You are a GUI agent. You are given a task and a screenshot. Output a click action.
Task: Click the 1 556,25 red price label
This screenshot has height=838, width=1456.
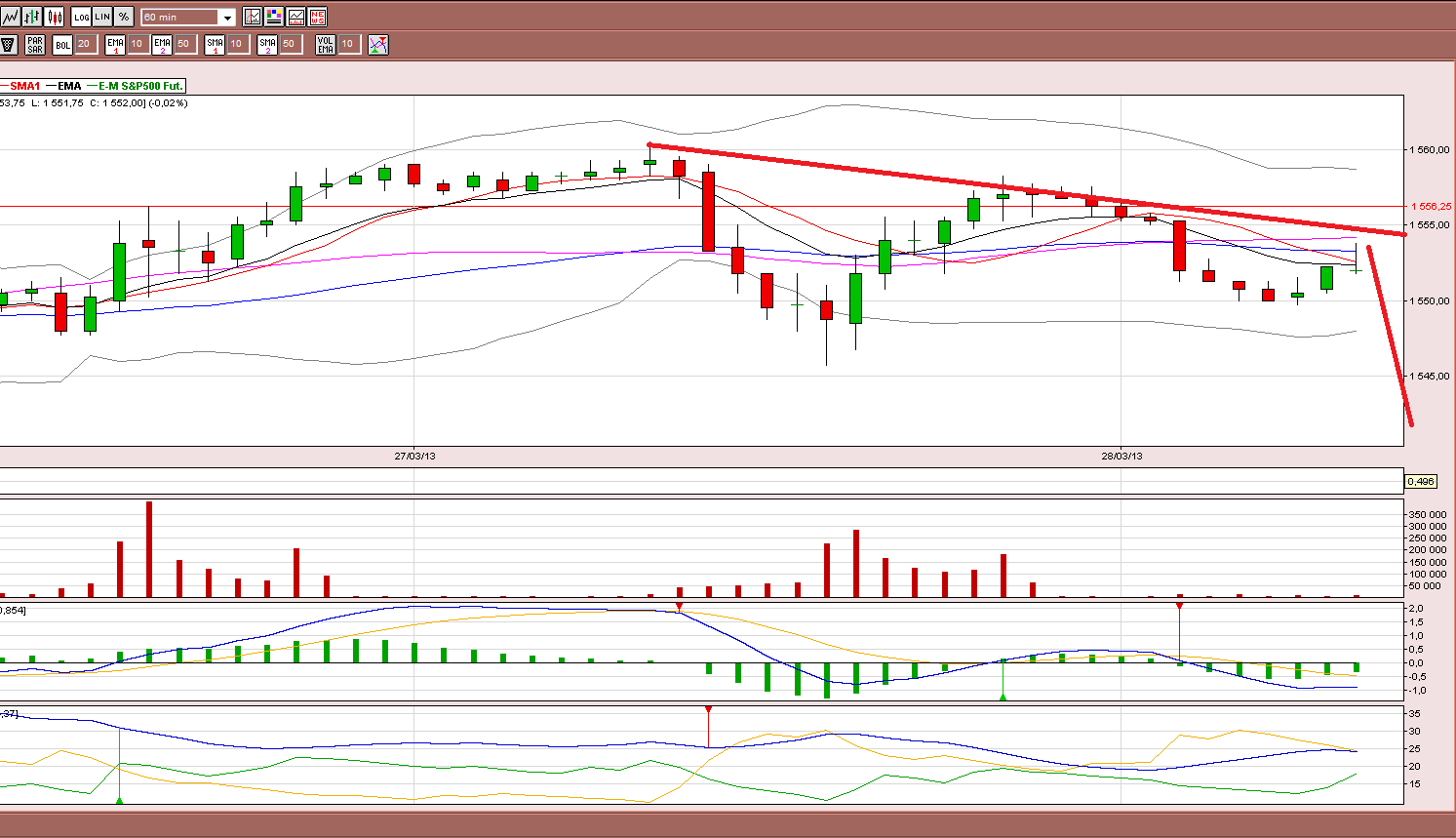(x=1431, y=207)
